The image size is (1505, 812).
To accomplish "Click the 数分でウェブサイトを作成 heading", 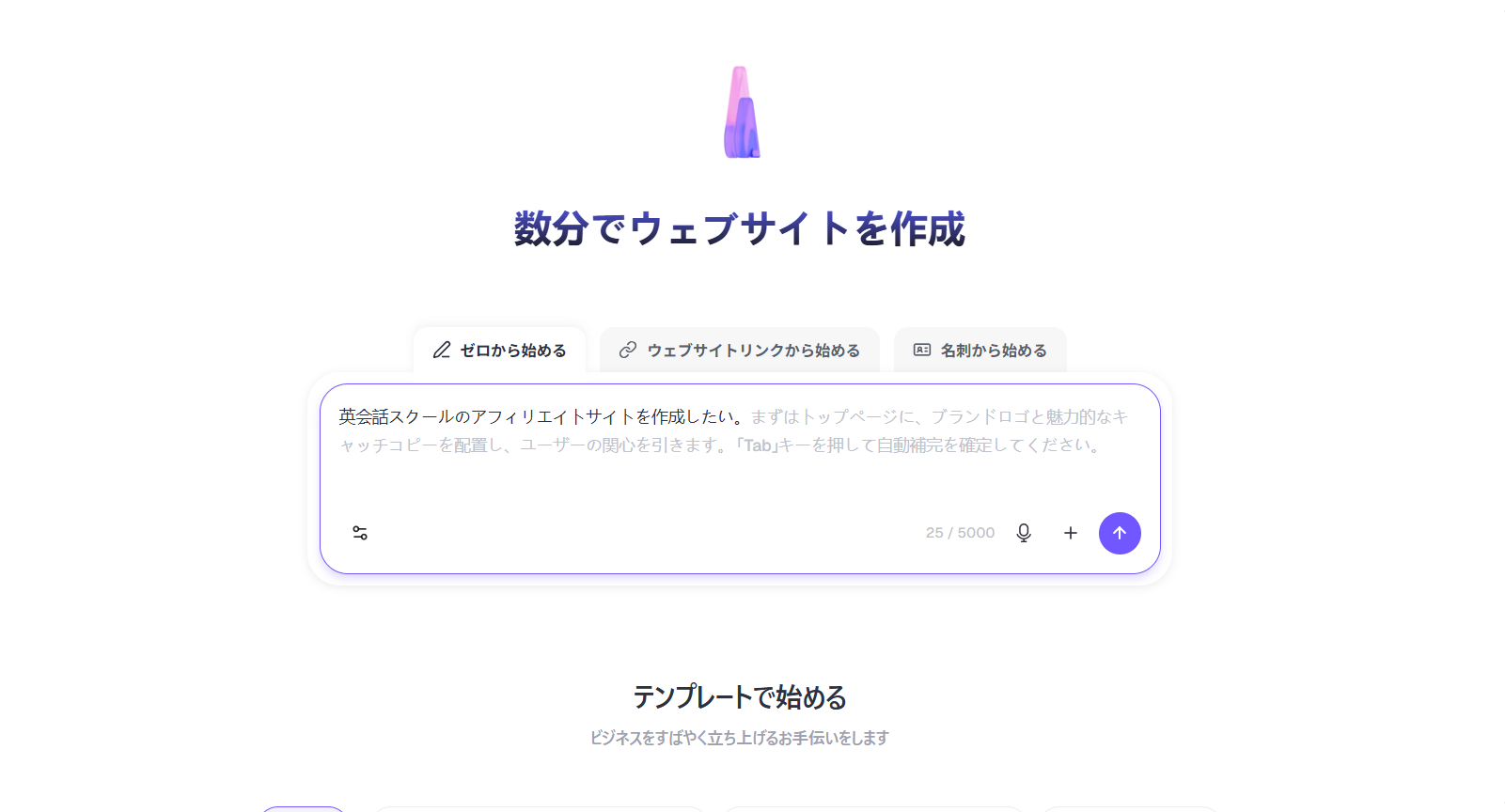I will [x=740, y=228].
